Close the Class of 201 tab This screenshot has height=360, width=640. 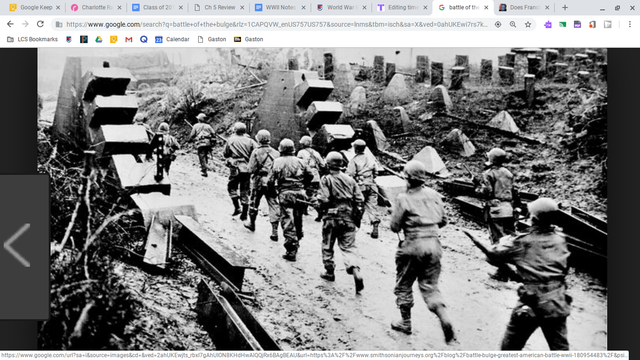(x=180, y=7)
